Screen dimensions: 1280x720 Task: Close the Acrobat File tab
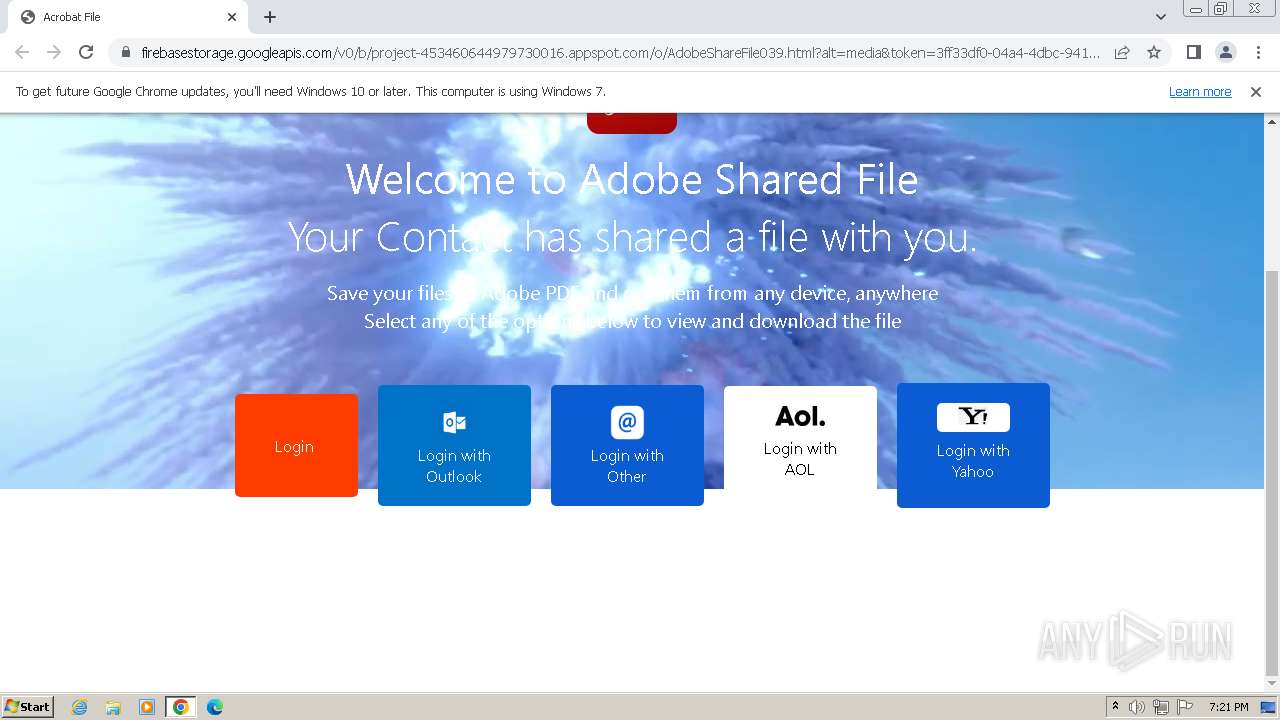(232, 17)
